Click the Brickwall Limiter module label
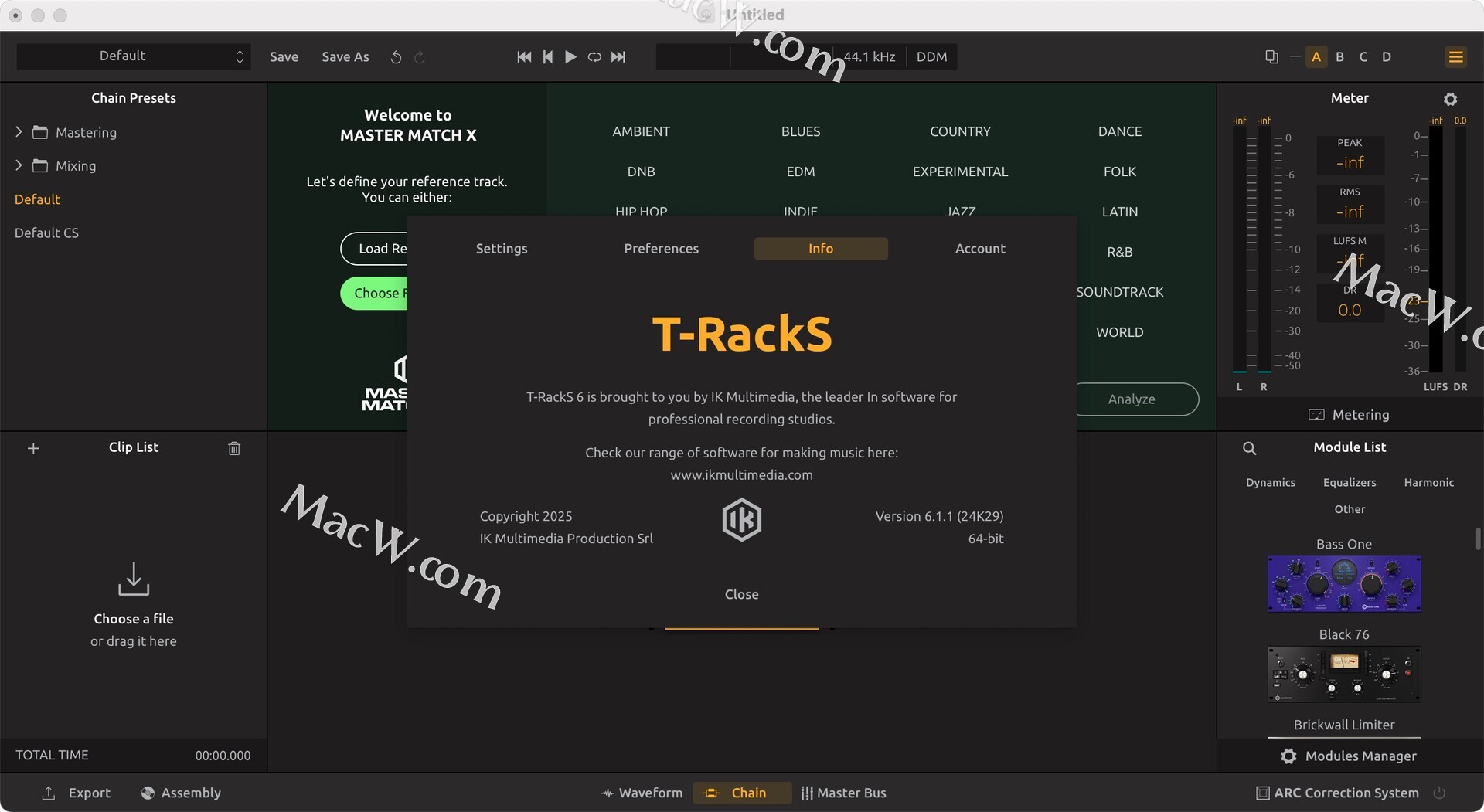 (1344, 725)
